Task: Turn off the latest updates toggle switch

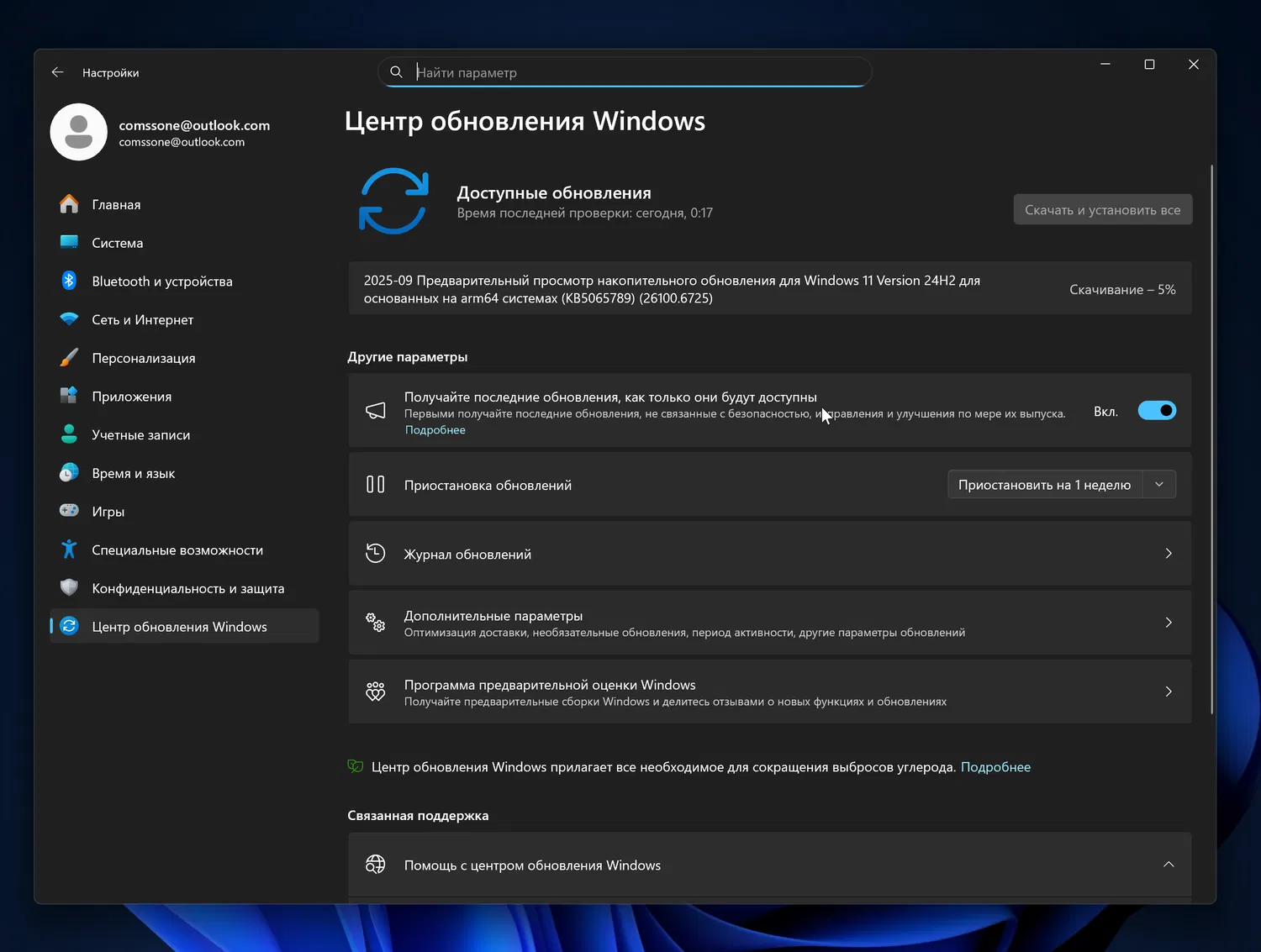Action: point(1157,411)
